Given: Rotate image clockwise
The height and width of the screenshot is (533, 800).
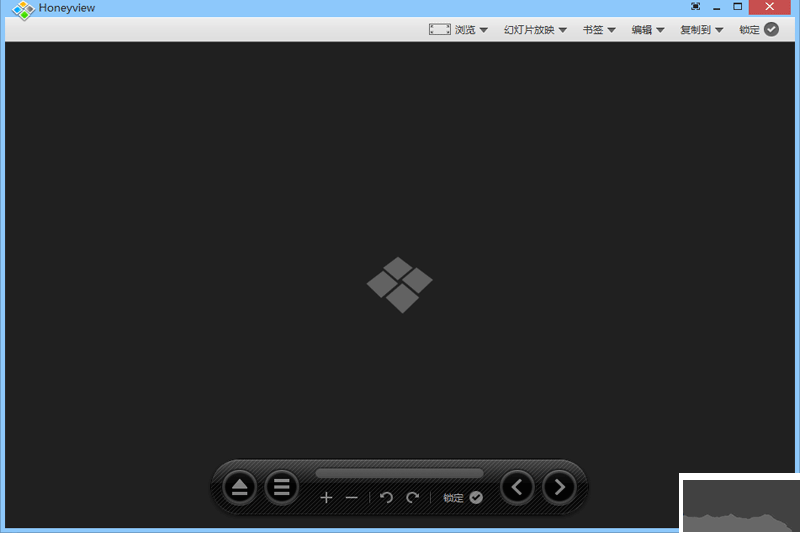Looking at the screenshot, I should pyautogui.click(x=412, y=498).
